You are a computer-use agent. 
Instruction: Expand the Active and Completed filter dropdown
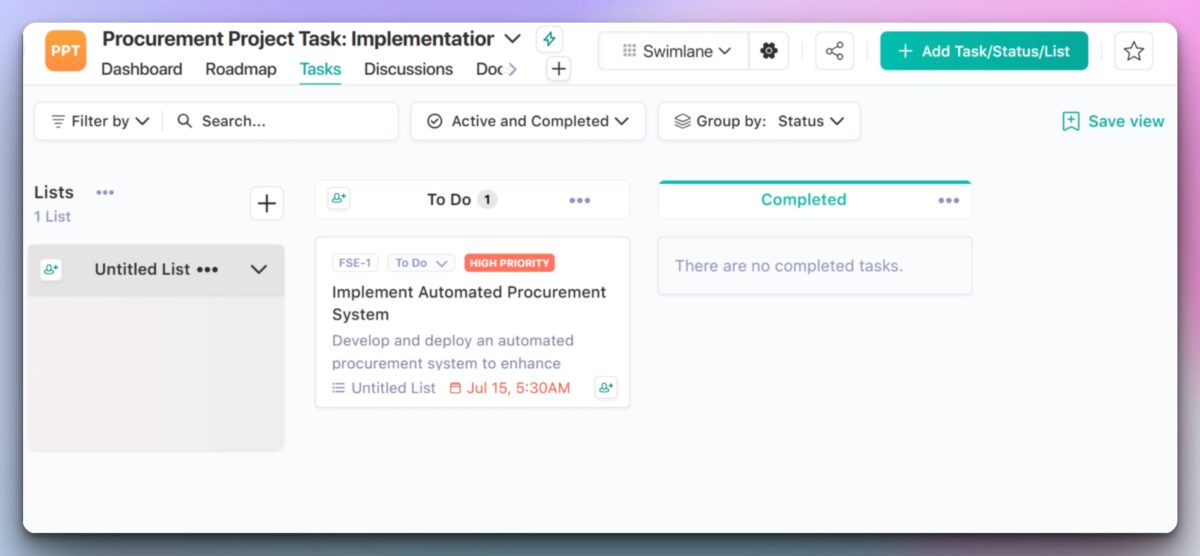pyautogui.click(x=528, y=121)
